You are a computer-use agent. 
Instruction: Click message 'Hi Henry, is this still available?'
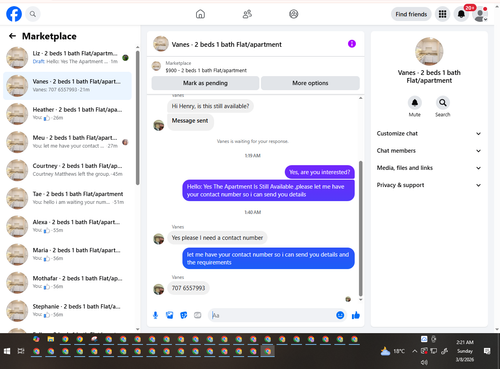point(210,106)
